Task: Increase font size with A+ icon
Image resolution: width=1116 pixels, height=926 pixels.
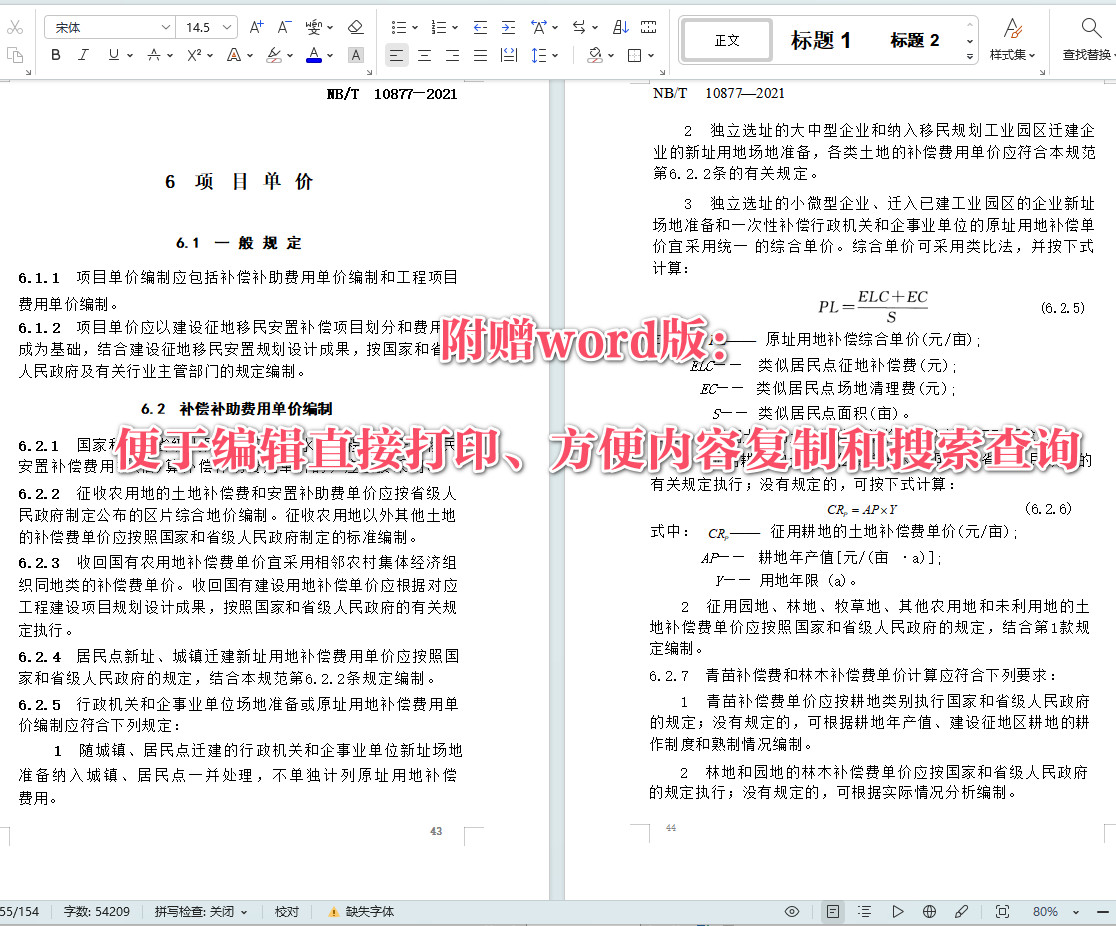Action: 257,27
